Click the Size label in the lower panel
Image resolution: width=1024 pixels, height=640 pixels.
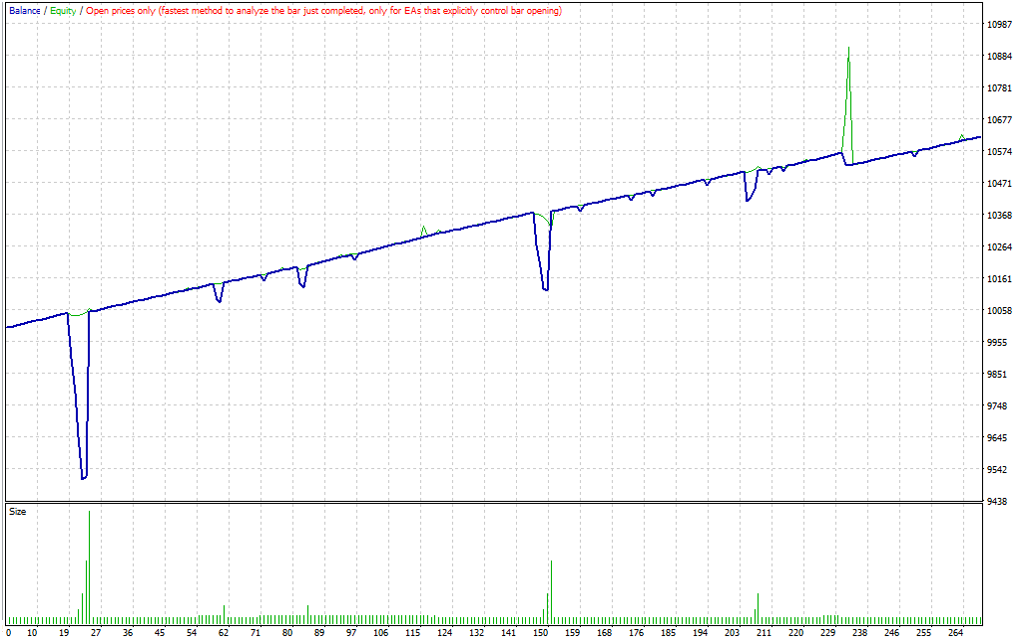(x=18, y=512)
